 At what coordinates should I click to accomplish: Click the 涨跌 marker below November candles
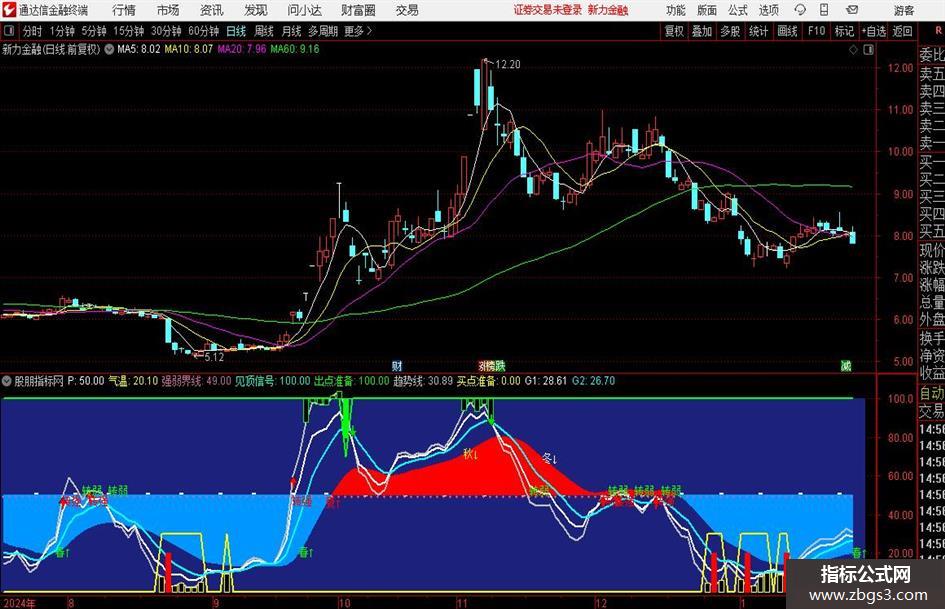[x=492, y=366]
